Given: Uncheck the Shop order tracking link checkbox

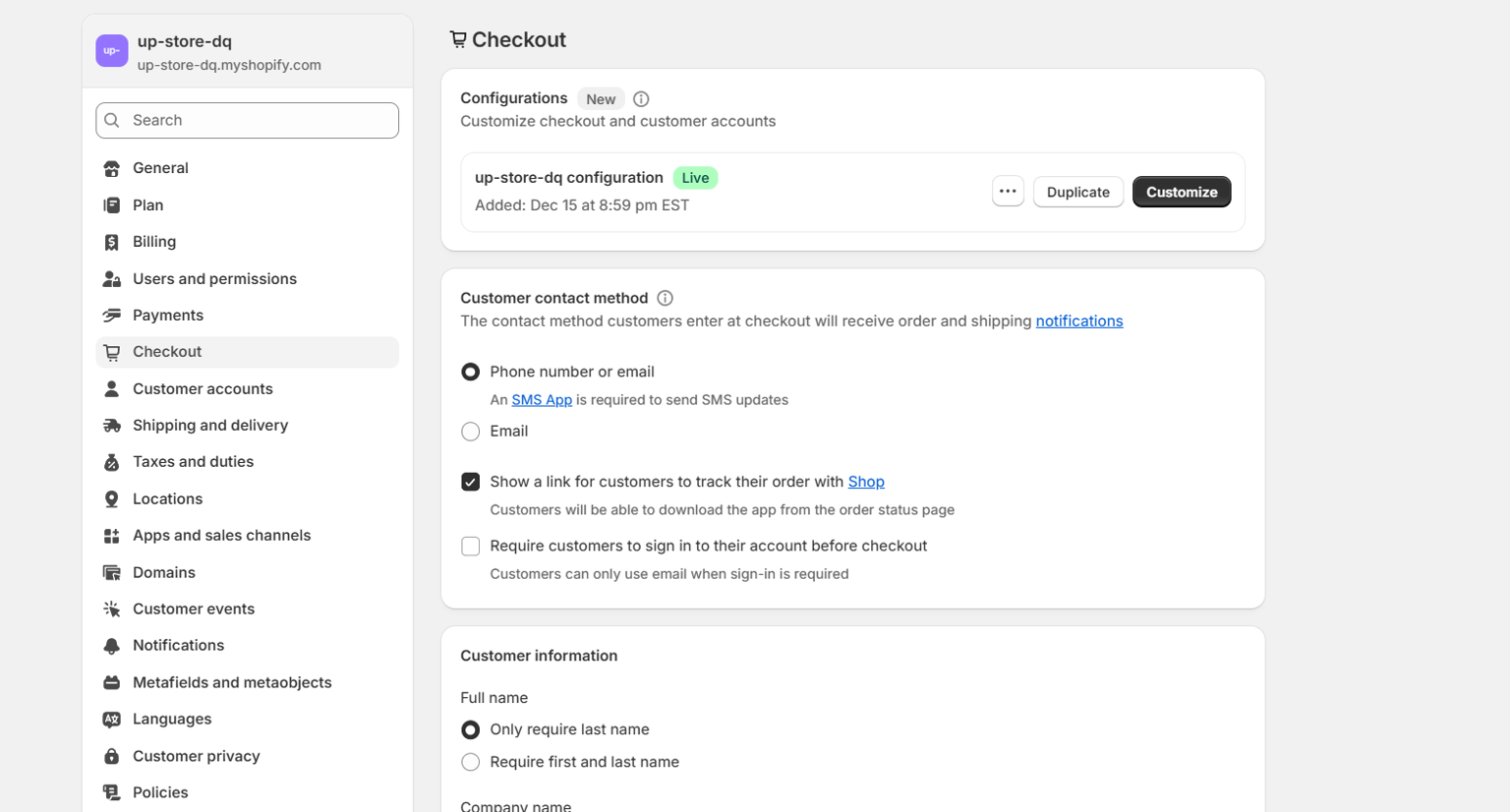Looking at the screenshot, I should (471, 482).
